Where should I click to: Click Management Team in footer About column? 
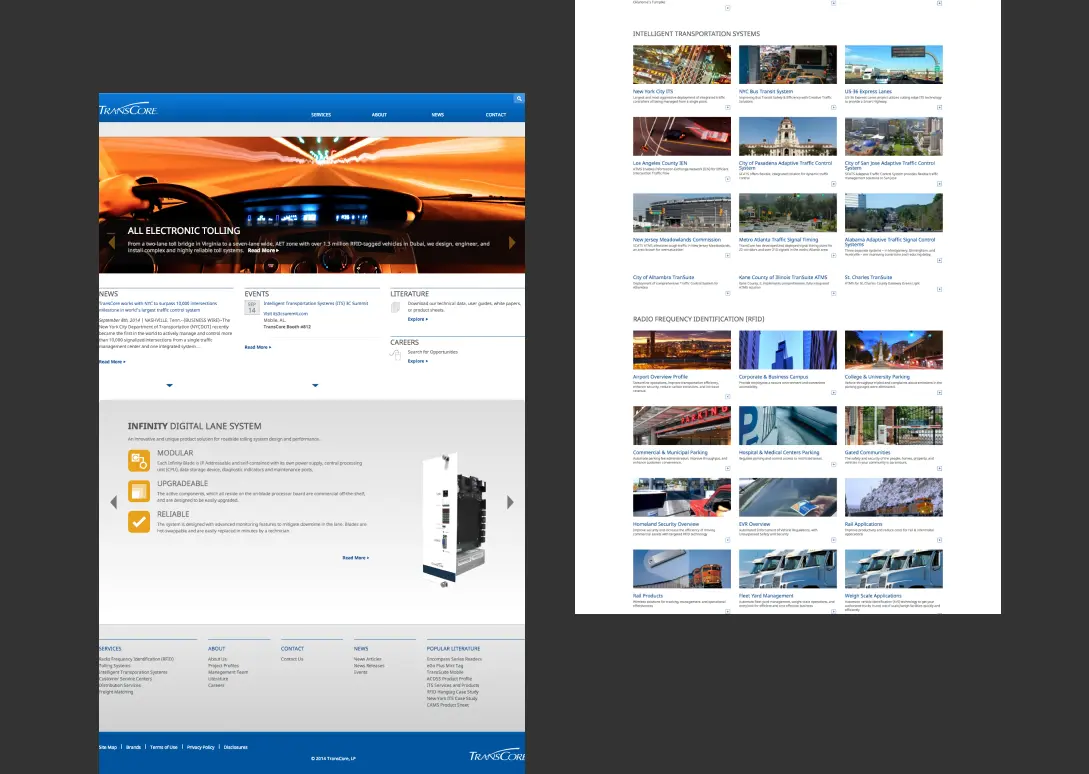(x=228, y=673)
